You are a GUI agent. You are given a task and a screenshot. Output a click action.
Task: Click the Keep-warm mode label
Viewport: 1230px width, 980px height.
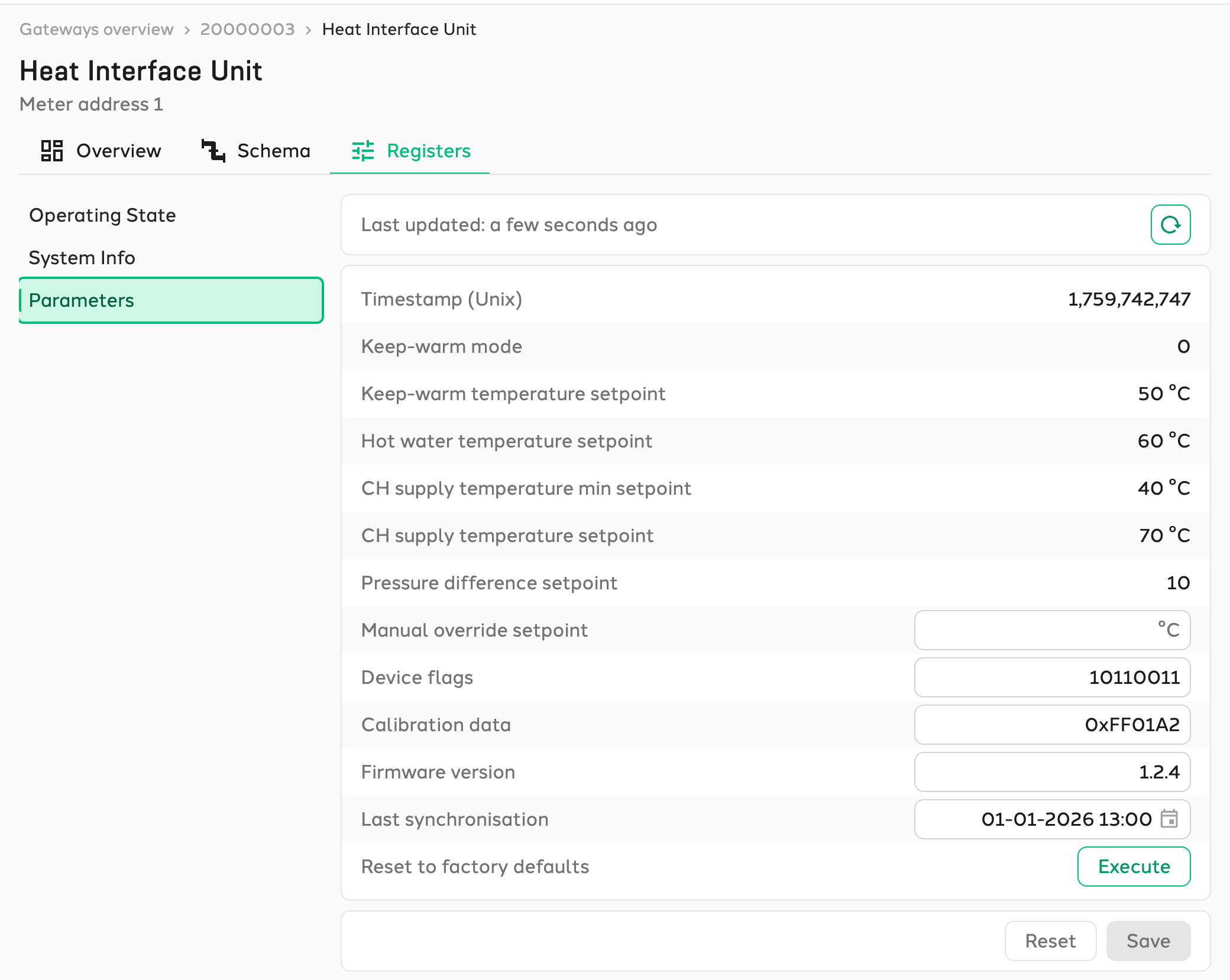click(x=442, y=346)
